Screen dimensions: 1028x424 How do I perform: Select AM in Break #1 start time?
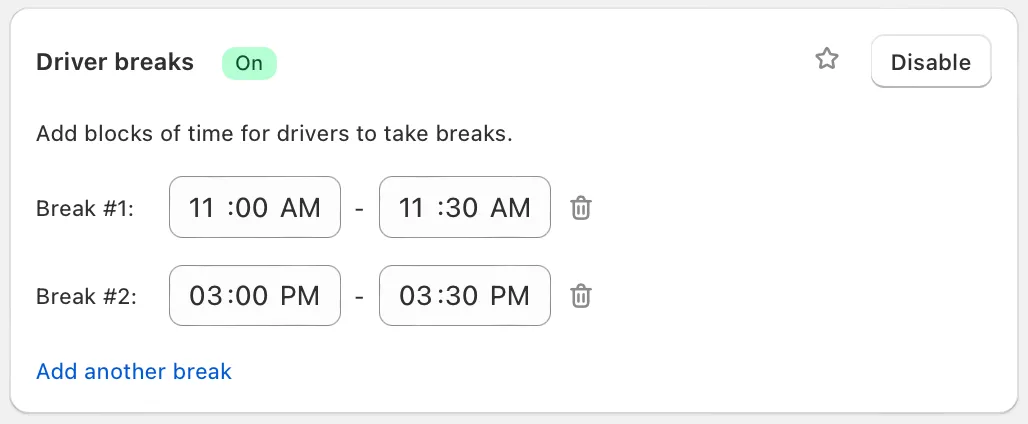tap(301, 208)
